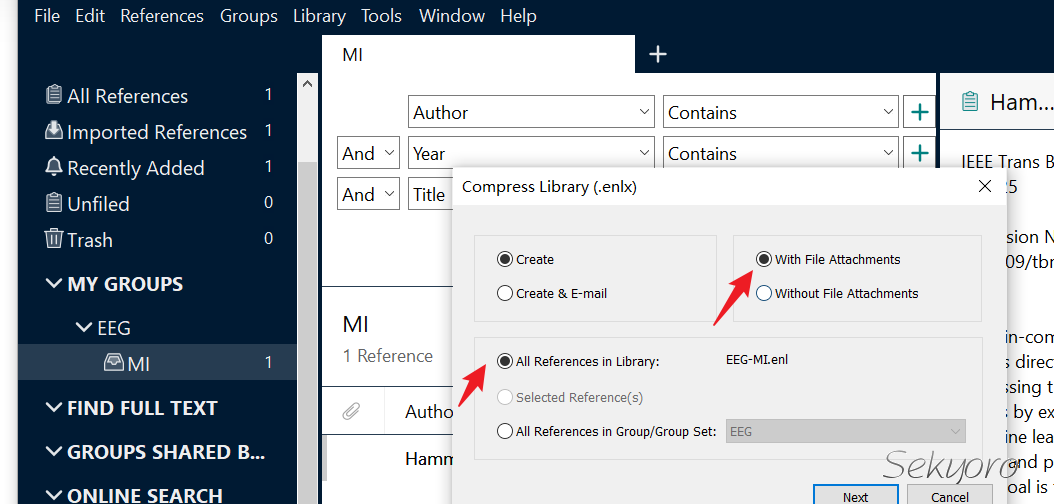This screenshot has width=1054, height=504.
Task: Close the Compress Library dialog
Action: click(x=985, y=187)
